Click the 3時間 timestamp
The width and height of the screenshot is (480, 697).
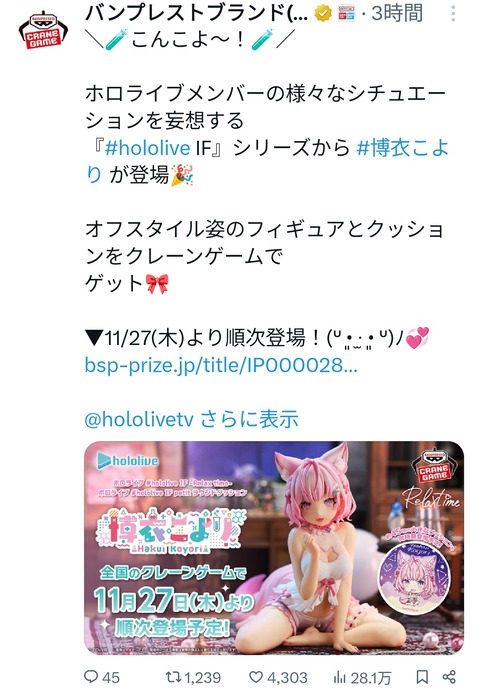click(397, 13)
